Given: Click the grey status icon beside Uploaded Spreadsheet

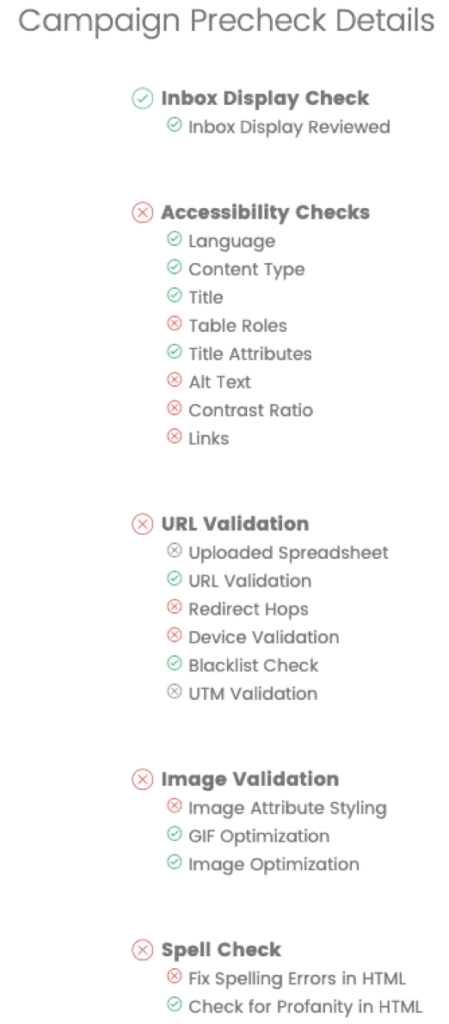Looking at the screenshot, I should pyautogui.click(x=174, y=551).
